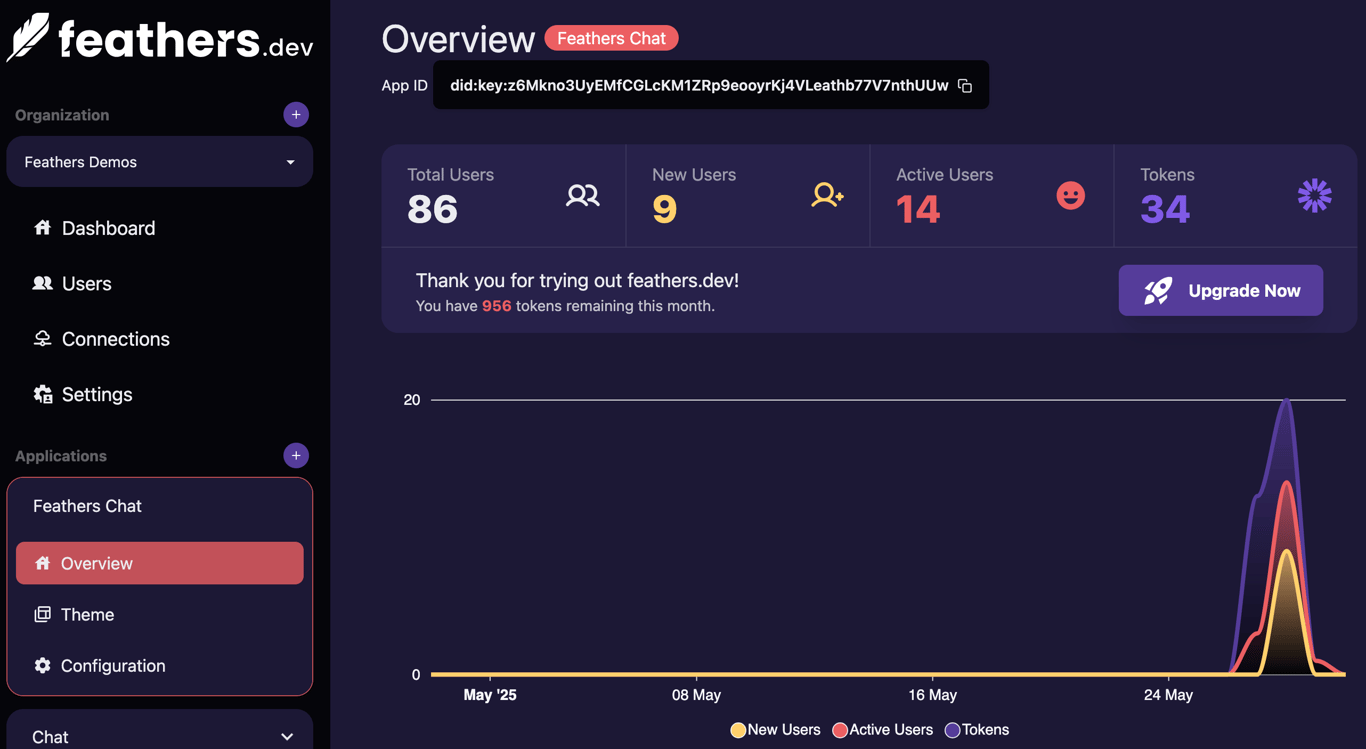This screenshot has height=749, width=1366.
Task: Toggle the New Users series in legend
Action: click(x=776, y=730)
